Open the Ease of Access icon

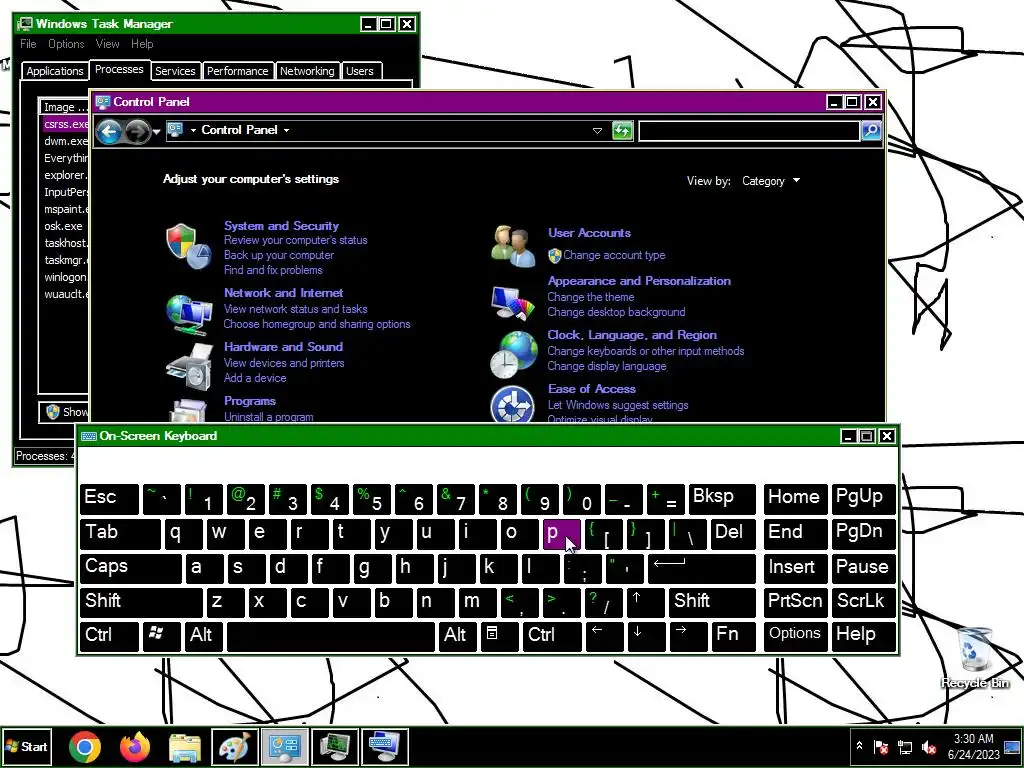(512, 405)
